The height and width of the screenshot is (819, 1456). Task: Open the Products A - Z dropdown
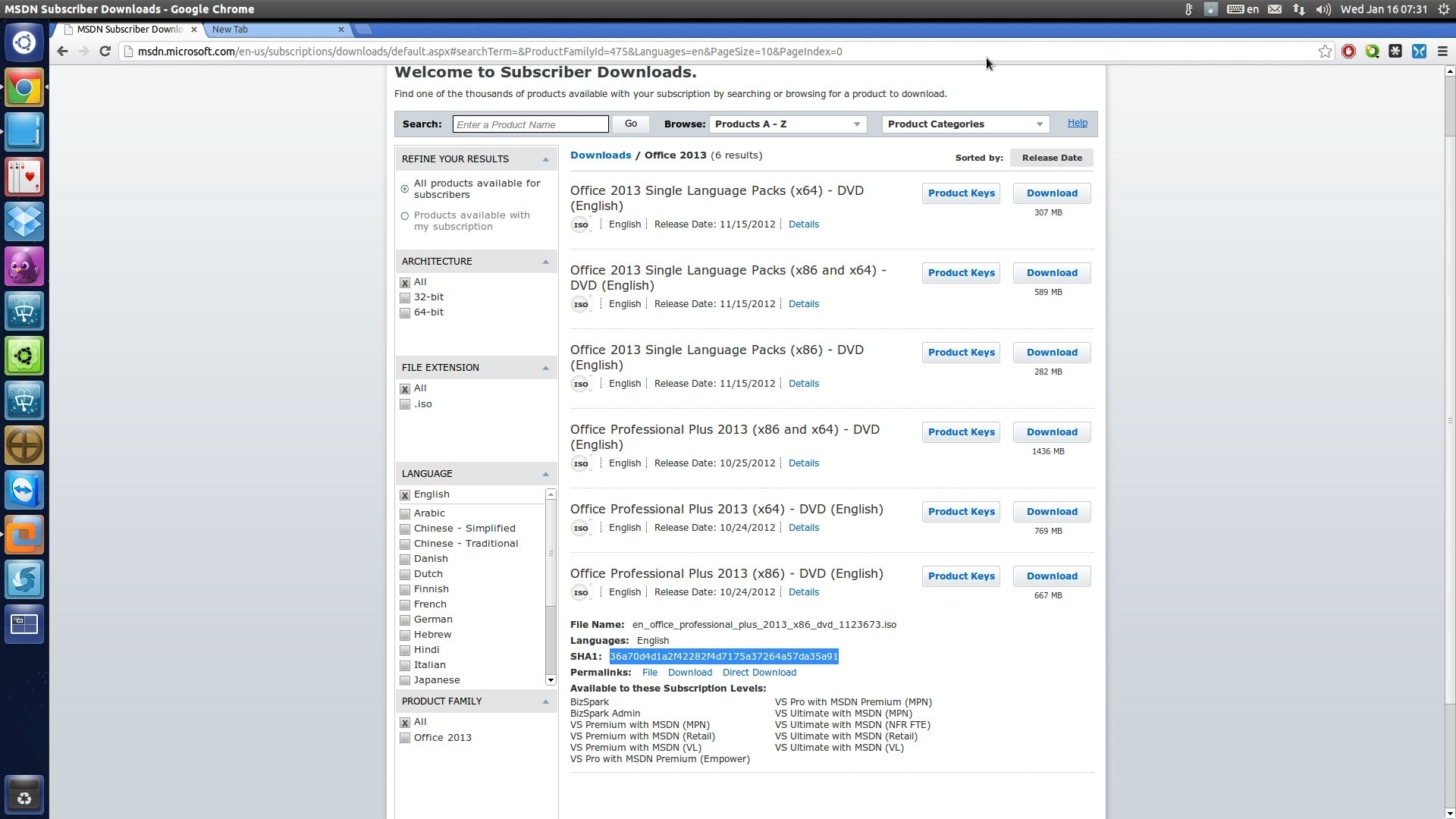click(x=788, y=124)
